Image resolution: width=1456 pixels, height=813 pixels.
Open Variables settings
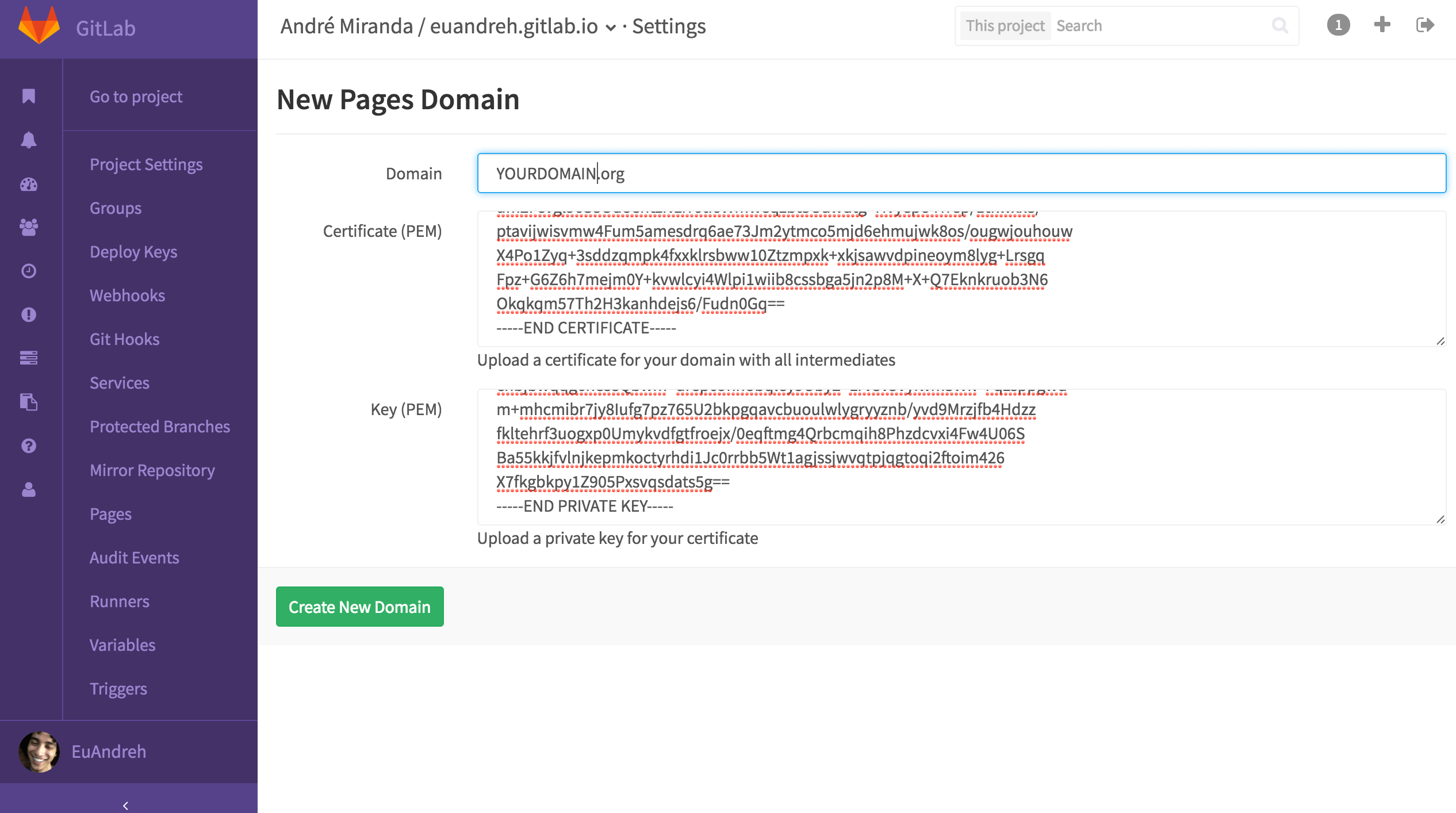click(x=122, y=645)
